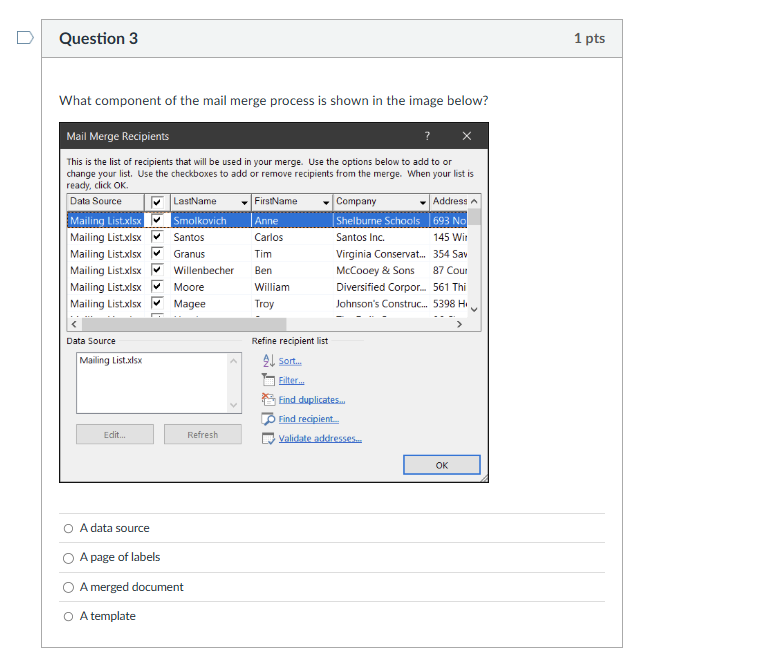Click the Sort A-Z icon
Image resolution: width=774 pixels, height=655 pixels.
[x=268, y=361]
